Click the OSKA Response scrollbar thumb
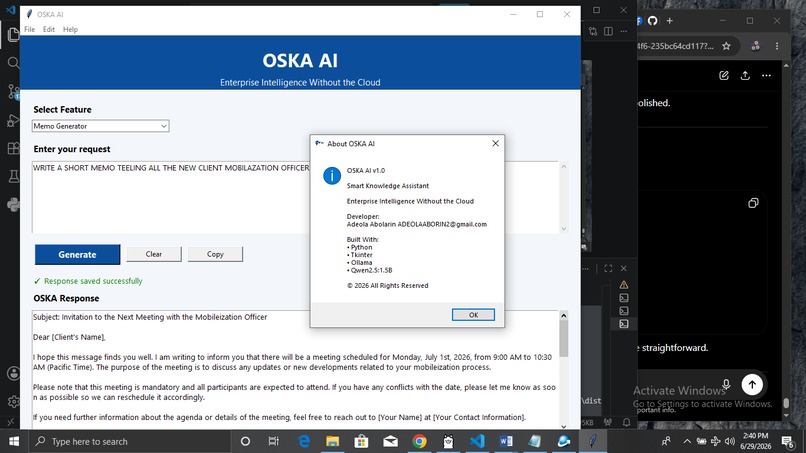 pyautogui.click(x=563, y=339)
